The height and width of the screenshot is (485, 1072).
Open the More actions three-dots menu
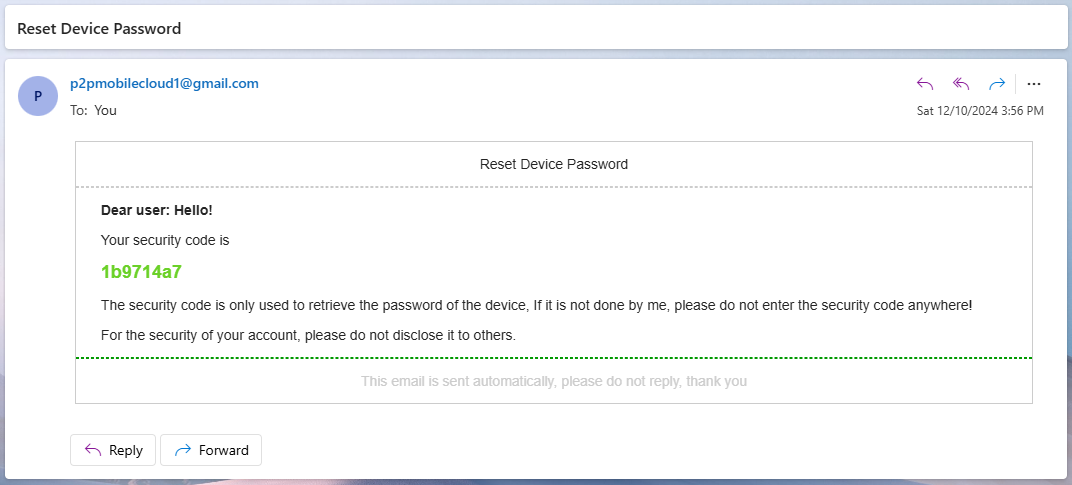[1034, 83]
